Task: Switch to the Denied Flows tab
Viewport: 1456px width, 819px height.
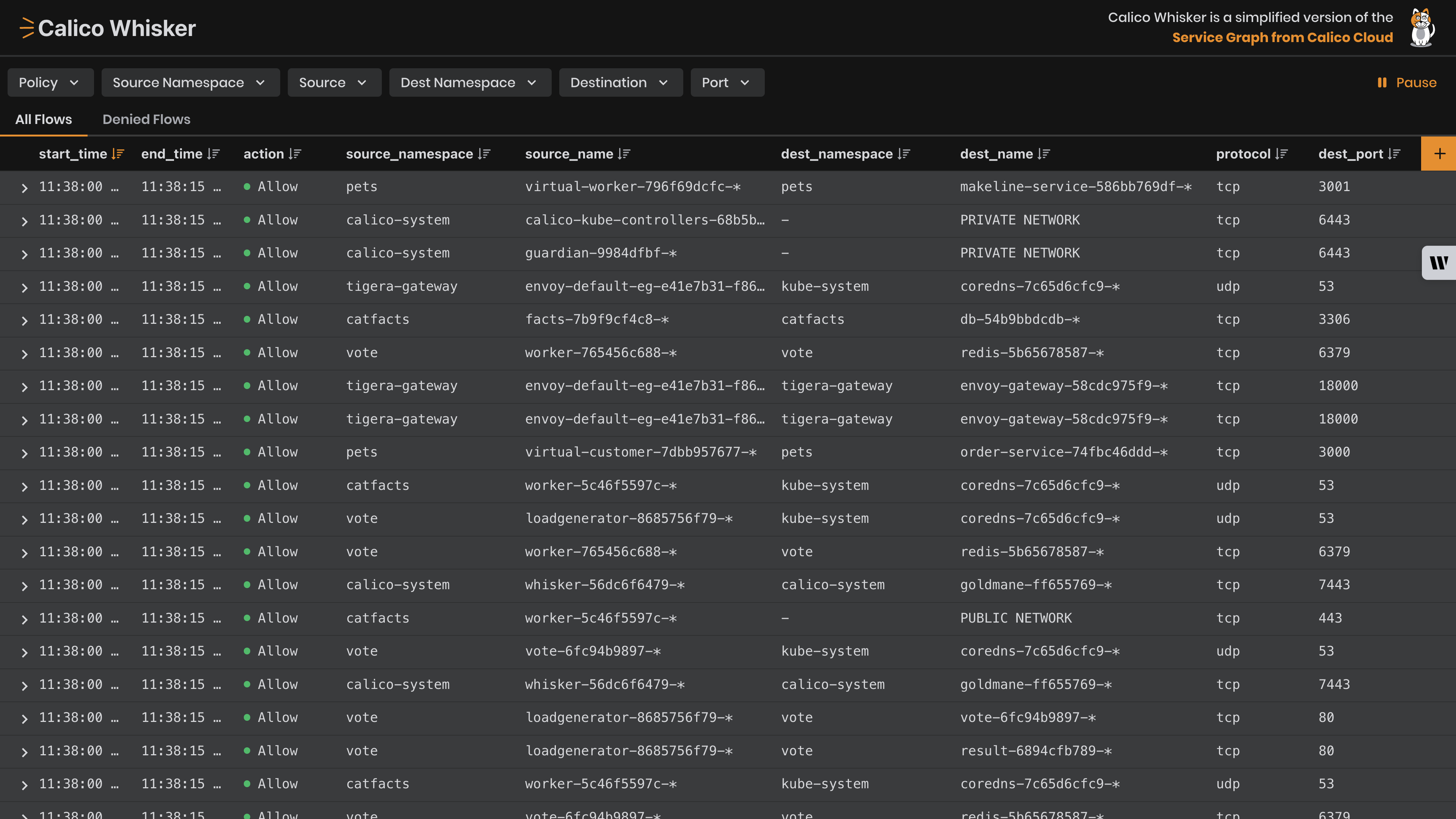Action: (x=146, y=119)
